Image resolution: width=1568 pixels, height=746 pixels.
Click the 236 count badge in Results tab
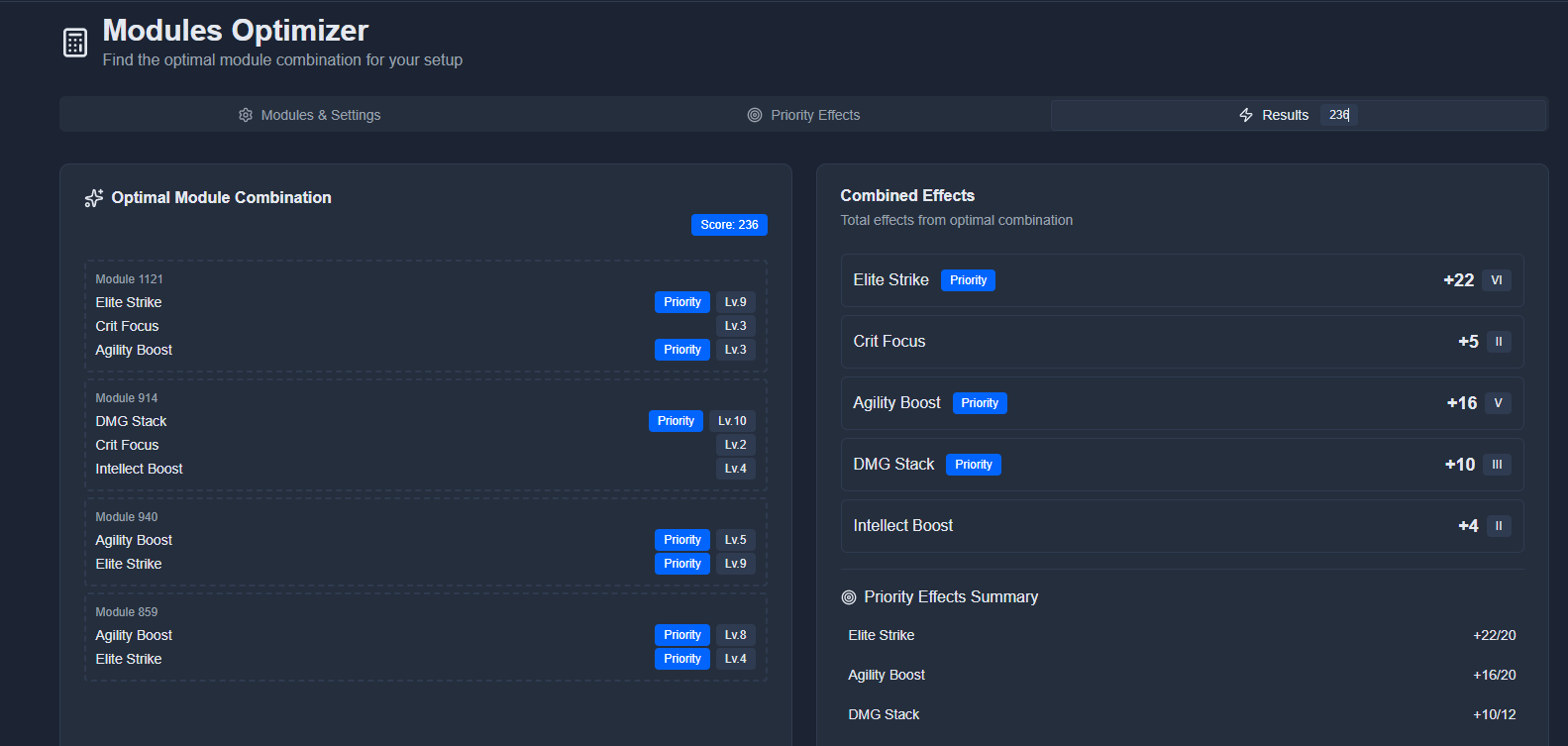(1339, 115)
